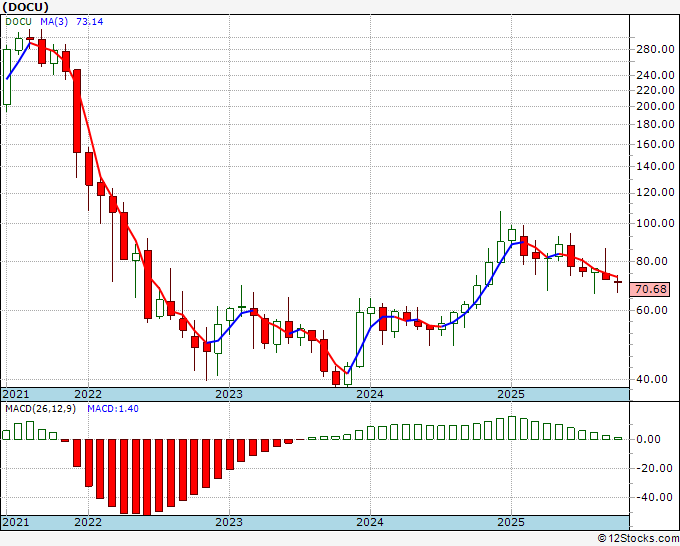This screenshot has width=680, height=546.
Task: Click the 220.00 price axis label
Action: point(655,91)
